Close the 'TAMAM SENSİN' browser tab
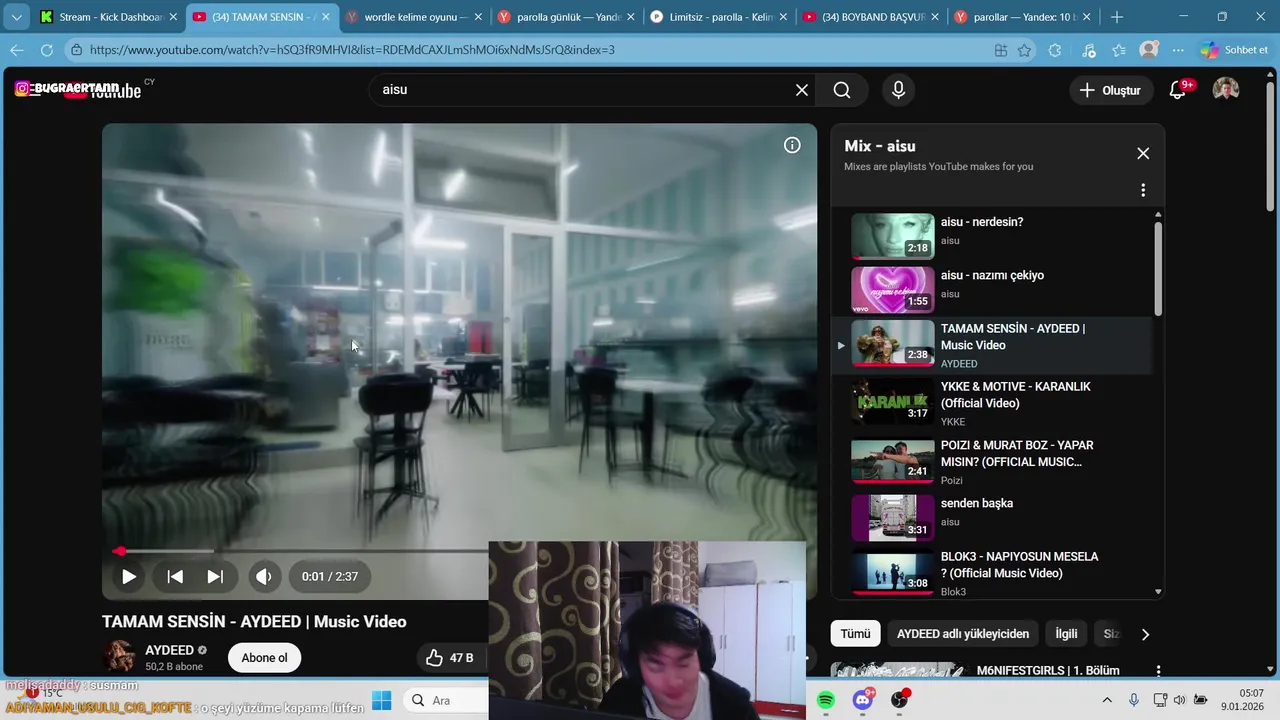 click(x=325, y=17)
